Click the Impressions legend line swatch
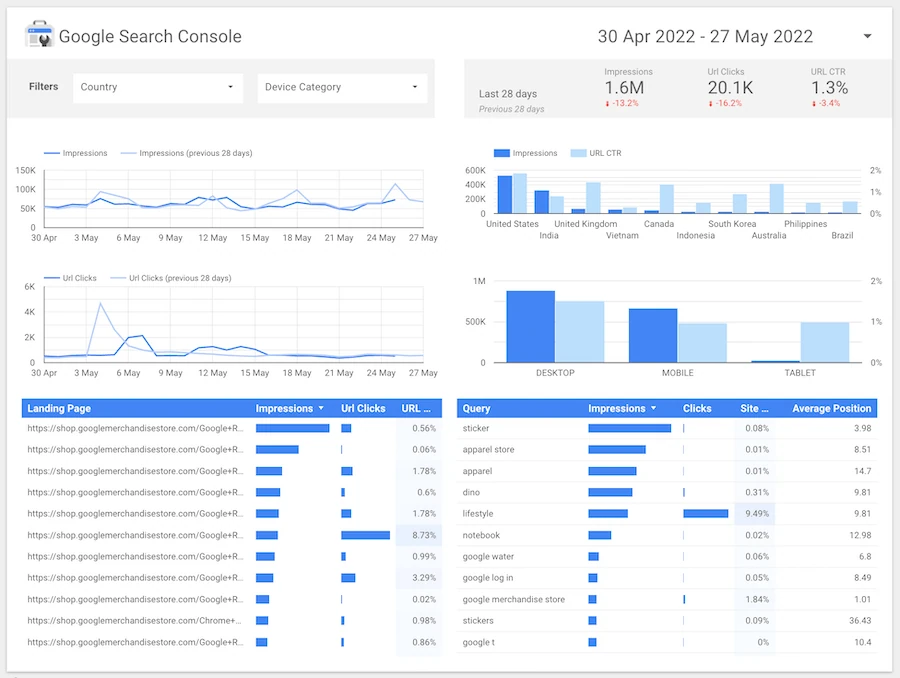Viewport: 900px width, 678px height. [x=52, y=153]
